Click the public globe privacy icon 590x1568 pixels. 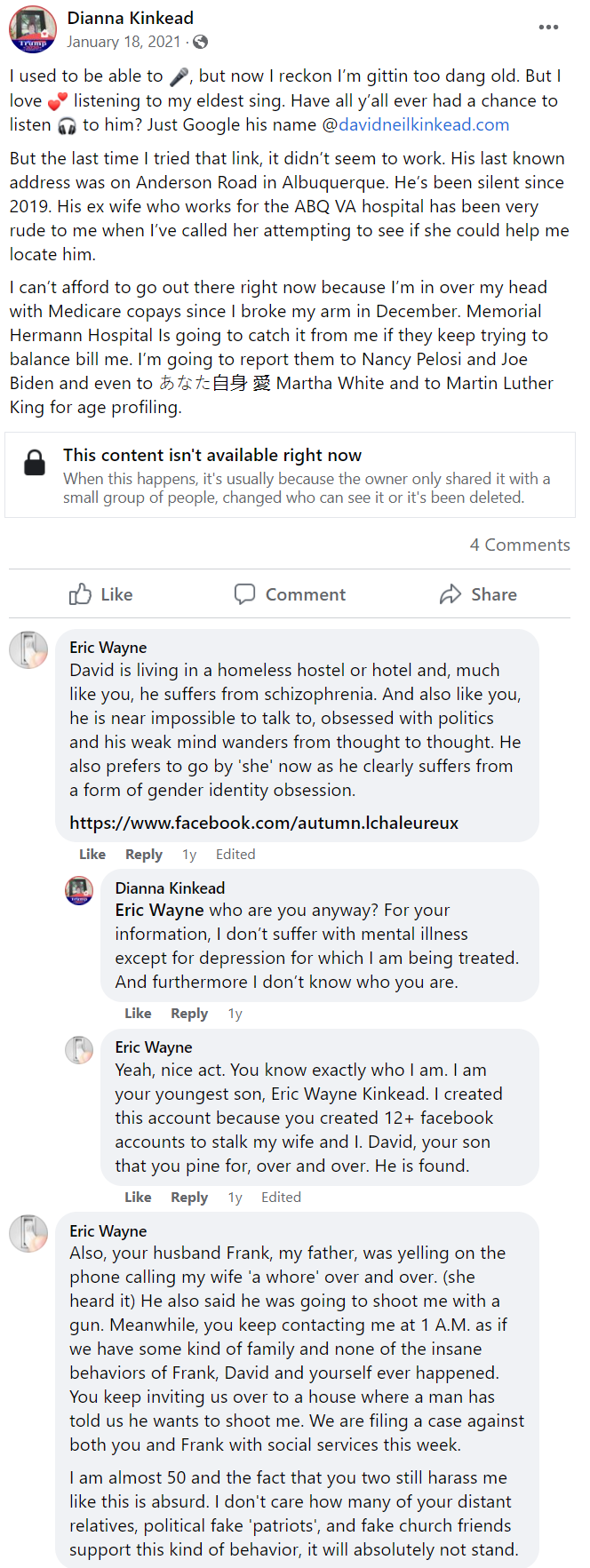pyautogui.click(x=201, y=42)
